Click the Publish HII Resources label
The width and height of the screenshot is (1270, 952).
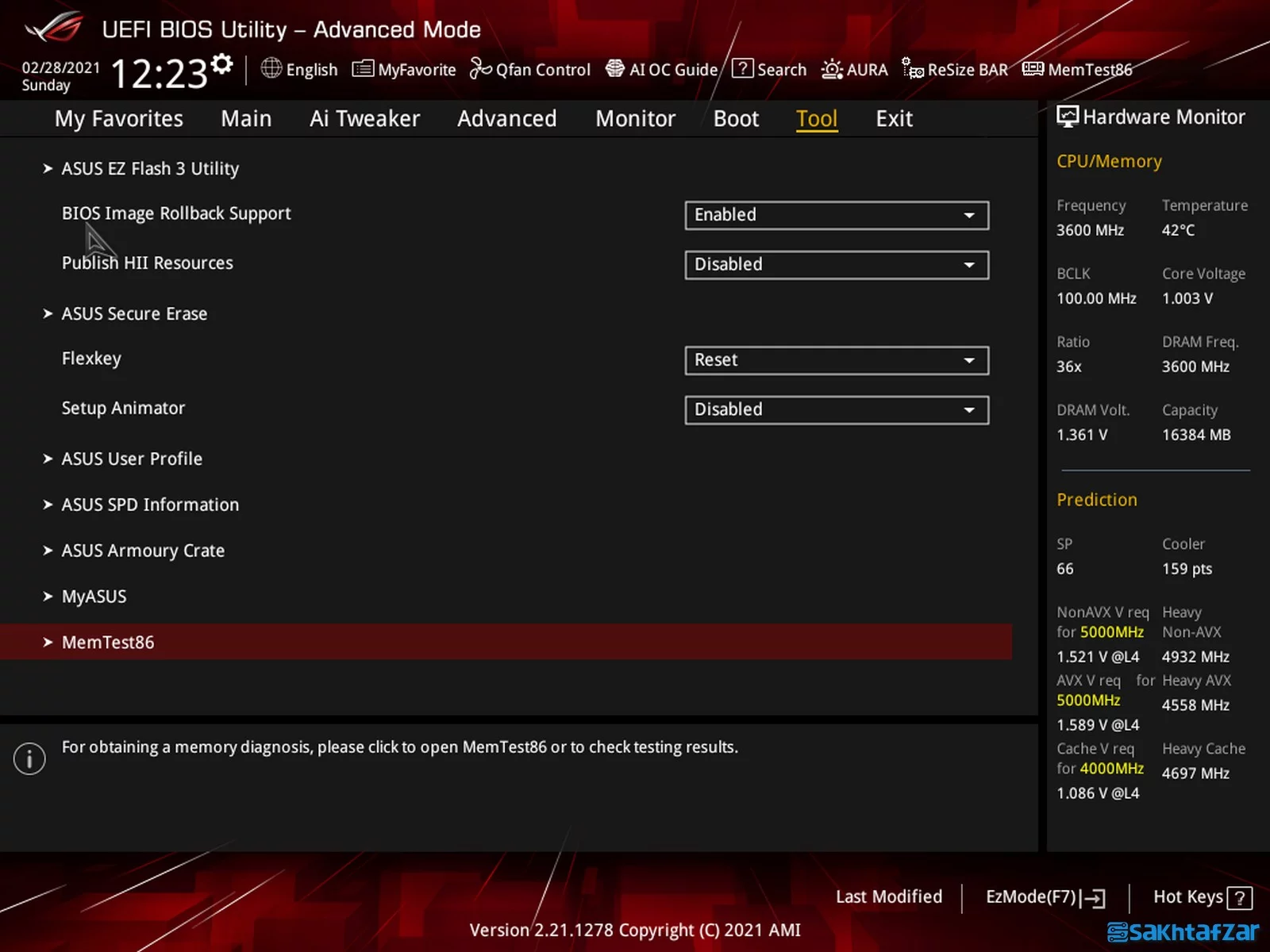click(148, 263)
